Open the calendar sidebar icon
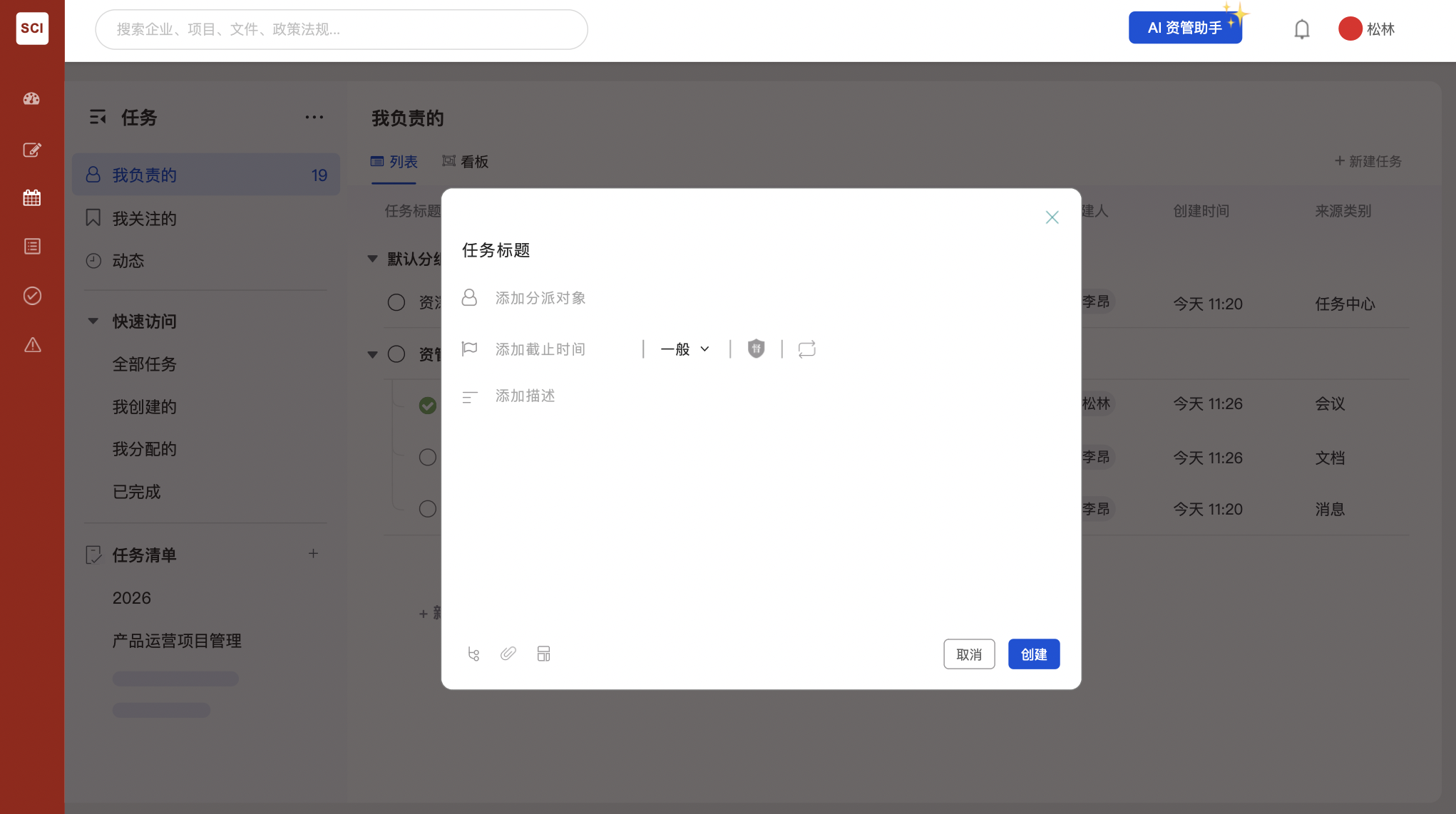The image size is (1456, 814). click(32, 197)
